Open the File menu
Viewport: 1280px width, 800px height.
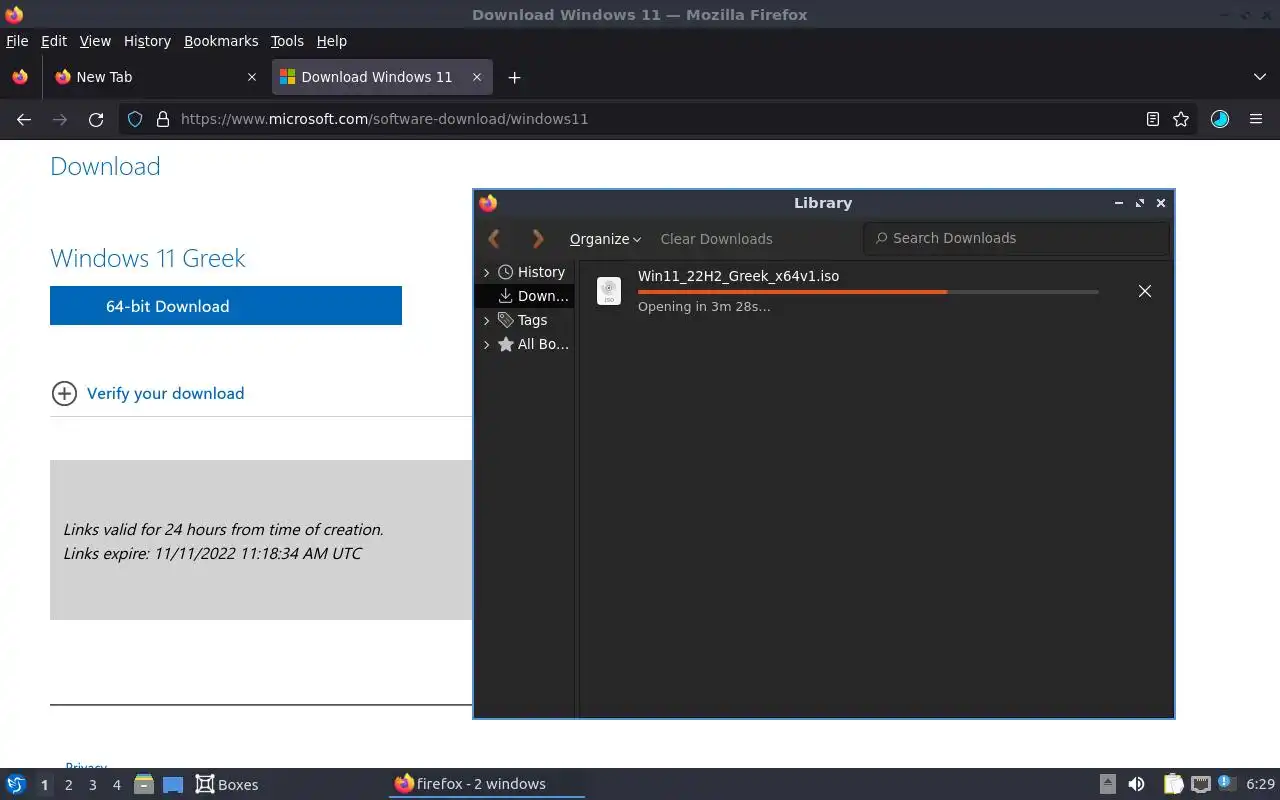[17, 41]
